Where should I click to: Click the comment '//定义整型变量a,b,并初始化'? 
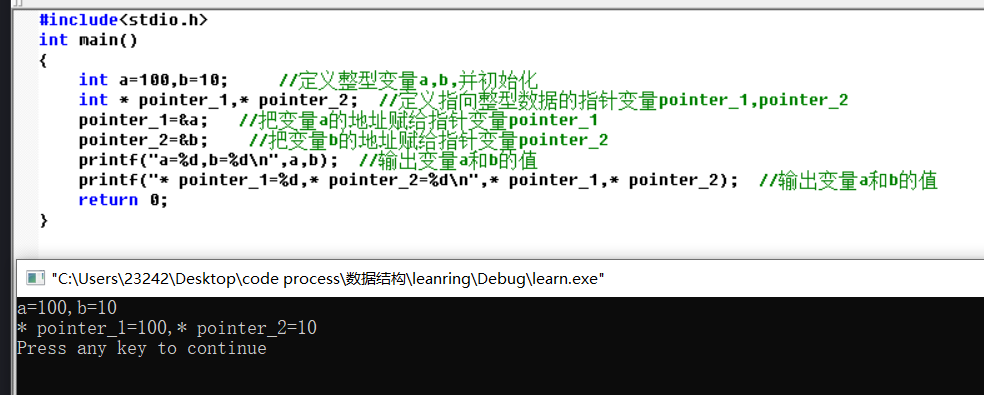409,80
